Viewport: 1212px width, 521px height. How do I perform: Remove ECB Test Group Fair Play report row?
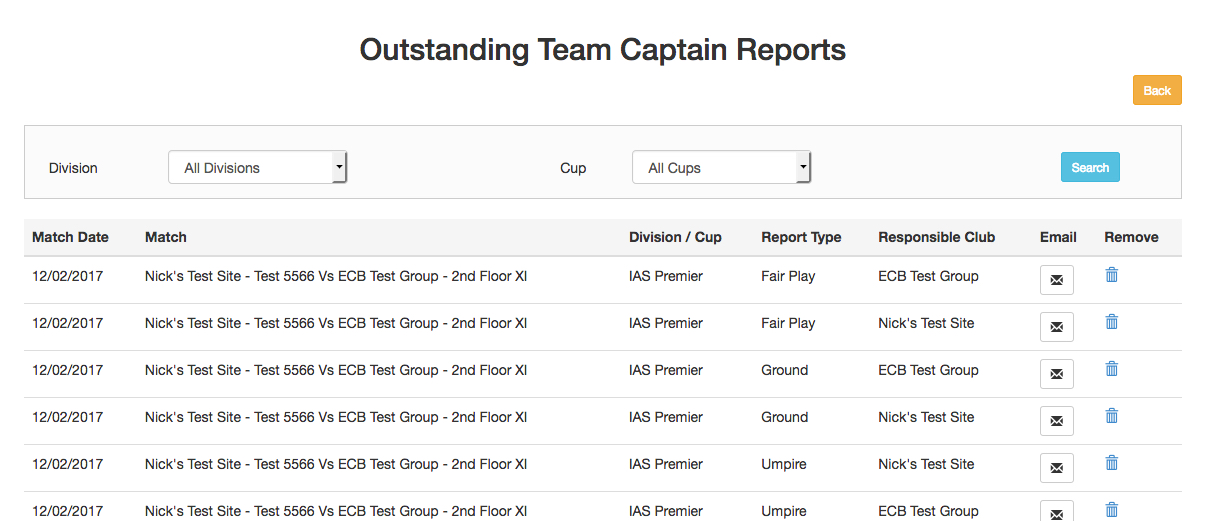(x=1111, y=275)
